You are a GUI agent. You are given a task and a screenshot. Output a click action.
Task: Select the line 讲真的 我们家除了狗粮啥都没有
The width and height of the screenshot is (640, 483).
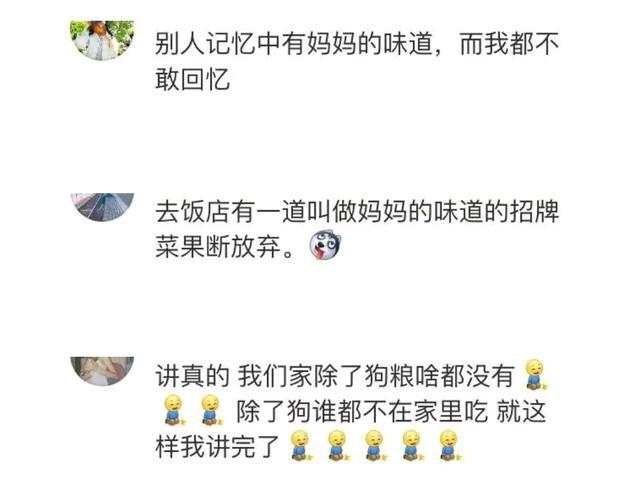coord(335,375)
